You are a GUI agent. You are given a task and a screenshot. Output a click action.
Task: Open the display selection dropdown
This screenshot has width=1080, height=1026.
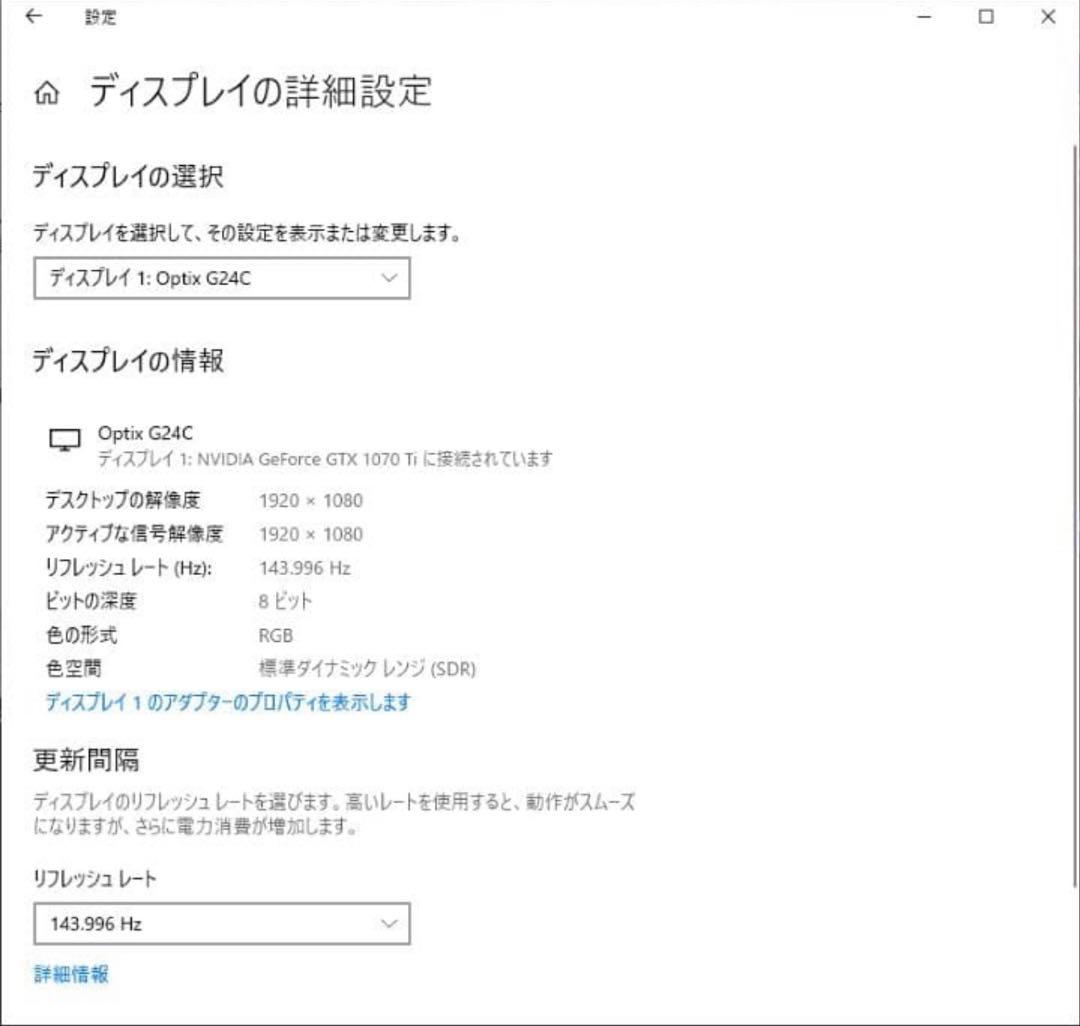tap(222, 278)
